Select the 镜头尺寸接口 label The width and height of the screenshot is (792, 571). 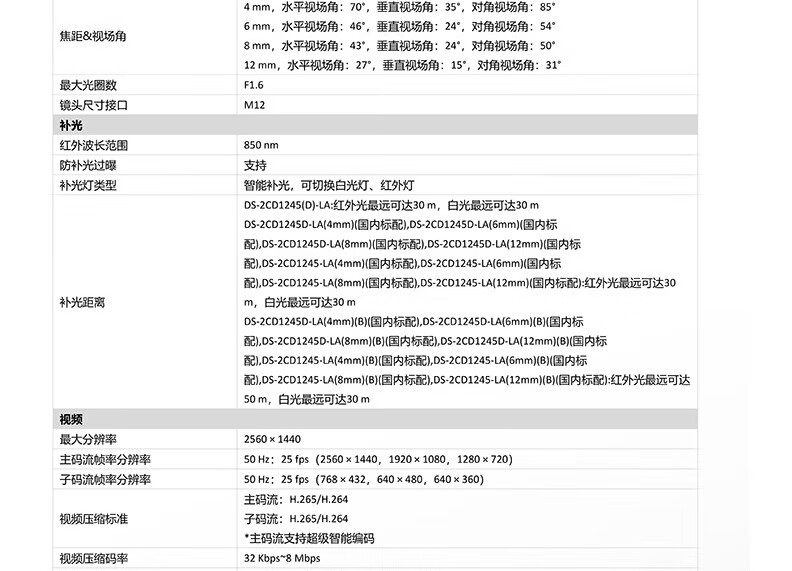(94, 105)
